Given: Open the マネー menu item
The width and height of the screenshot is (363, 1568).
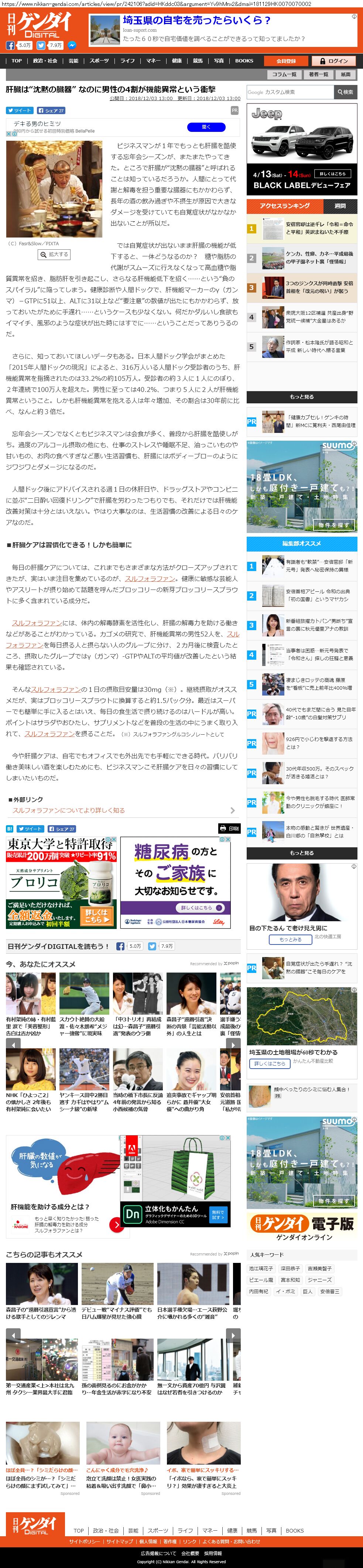Looking at the screenshot, I should (153, 61).
